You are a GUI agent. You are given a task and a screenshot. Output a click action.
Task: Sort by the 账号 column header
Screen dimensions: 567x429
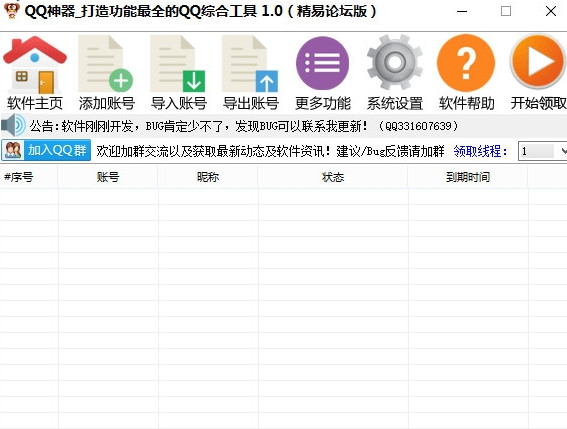108,177
